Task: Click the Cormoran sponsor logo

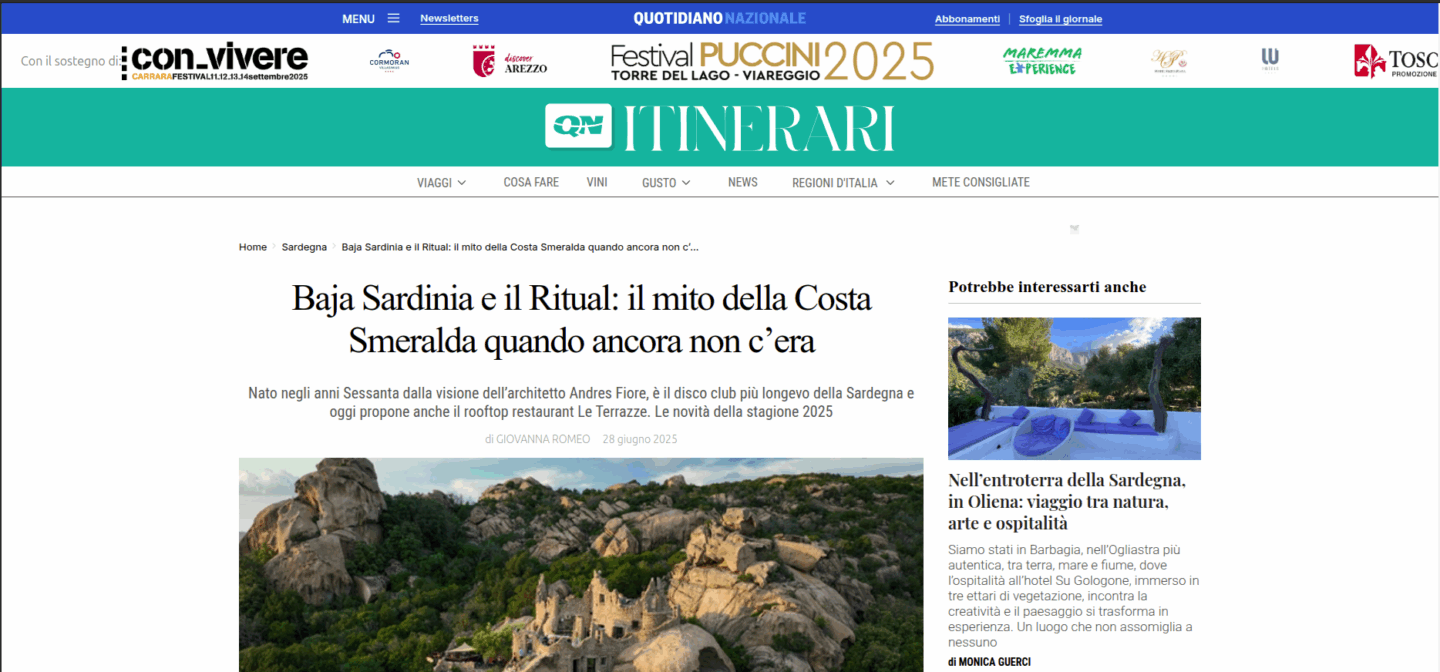Action: pyautogui.click(x=389, y=61)
